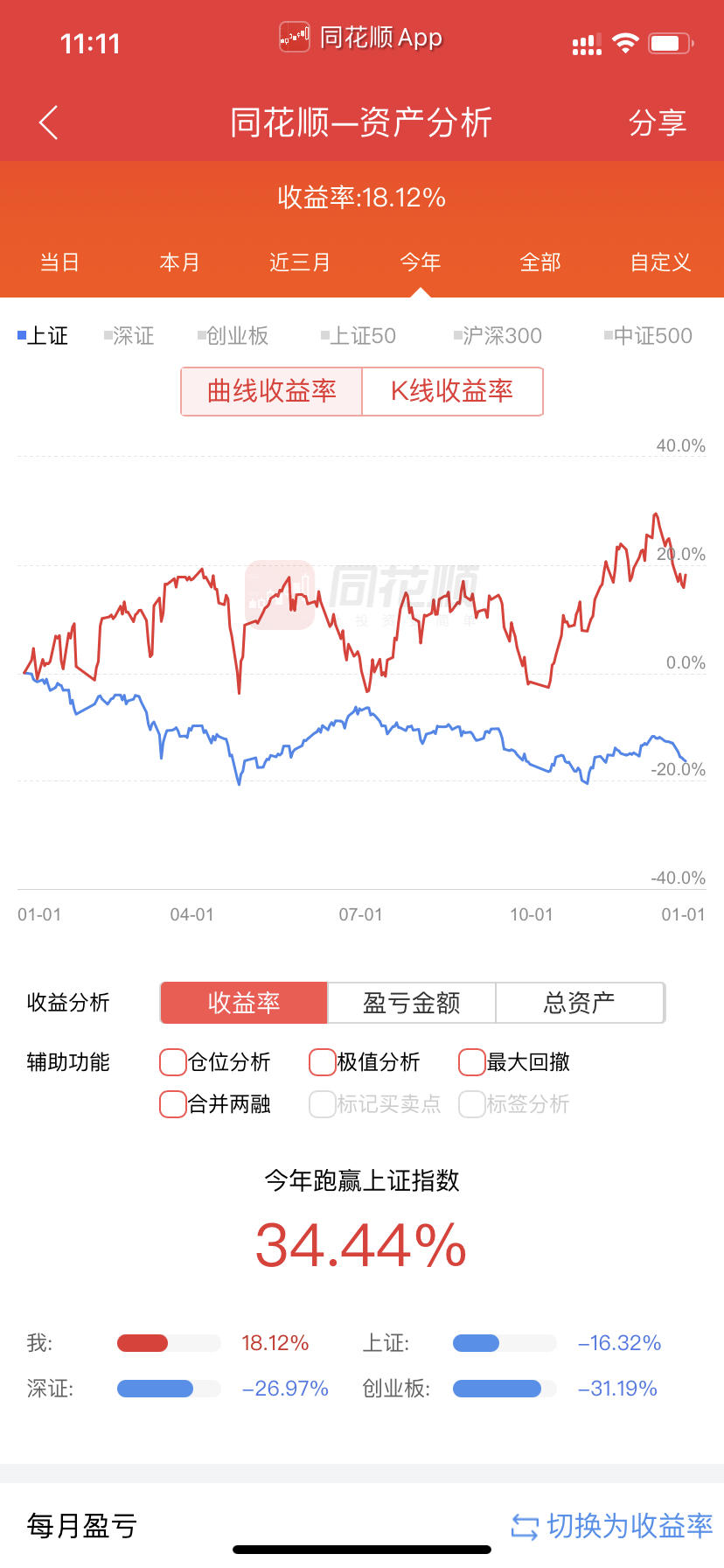Toggle the 合并两融 checkbox
724x1568 pixels.
173,1103
